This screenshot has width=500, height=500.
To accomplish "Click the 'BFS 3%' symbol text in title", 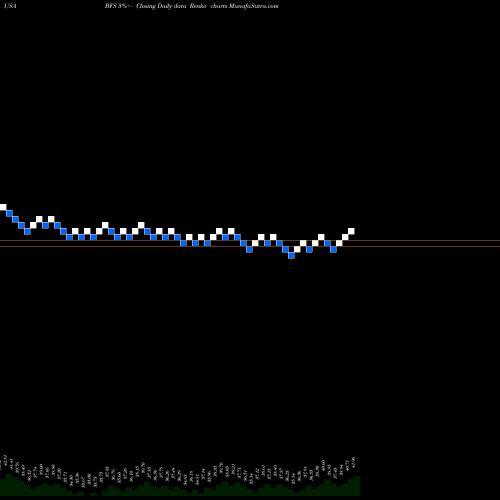I will tap(116, 6).
